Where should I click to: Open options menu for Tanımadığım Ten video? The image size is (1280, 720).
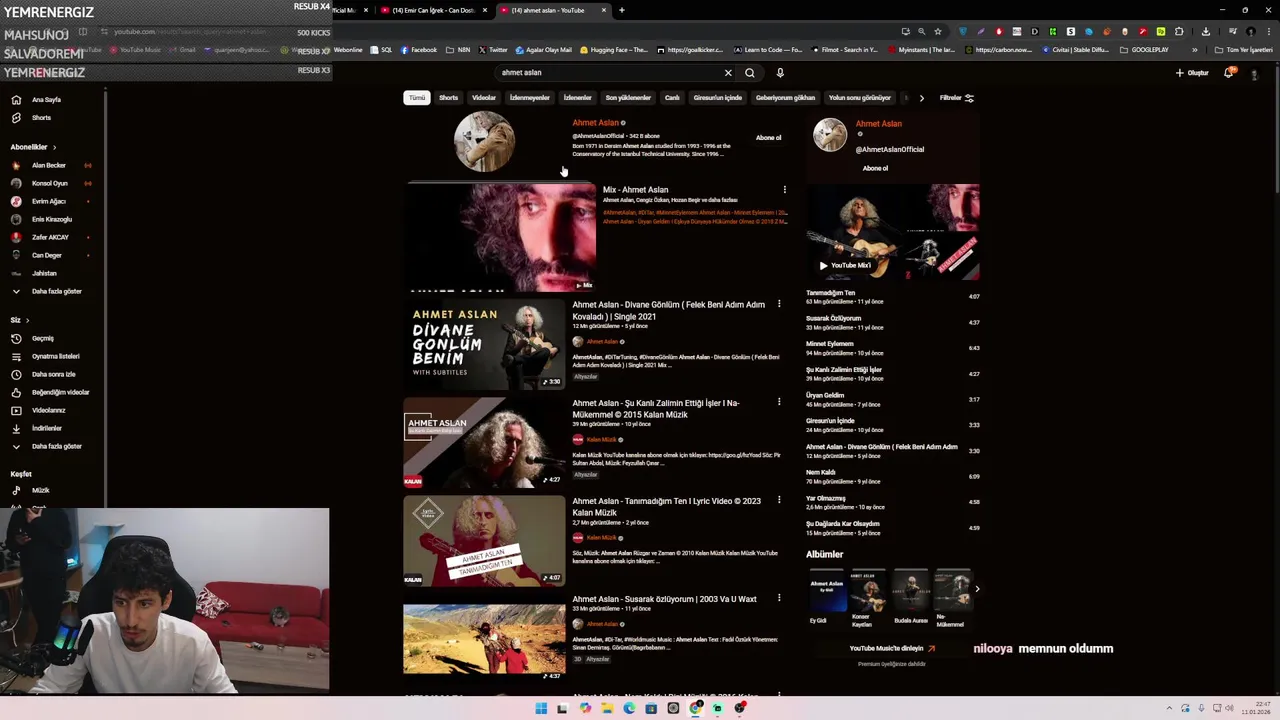pos(779,500)
